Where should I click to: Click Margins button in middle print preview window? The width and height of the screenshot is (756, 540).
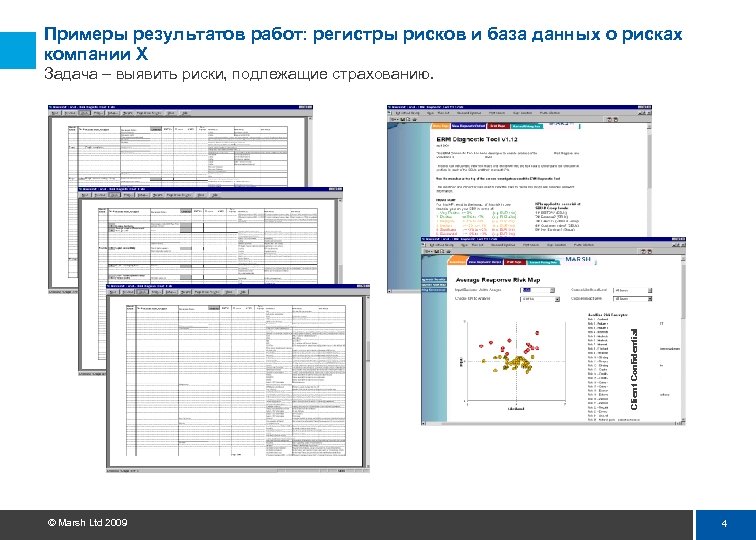click(157, 195)
